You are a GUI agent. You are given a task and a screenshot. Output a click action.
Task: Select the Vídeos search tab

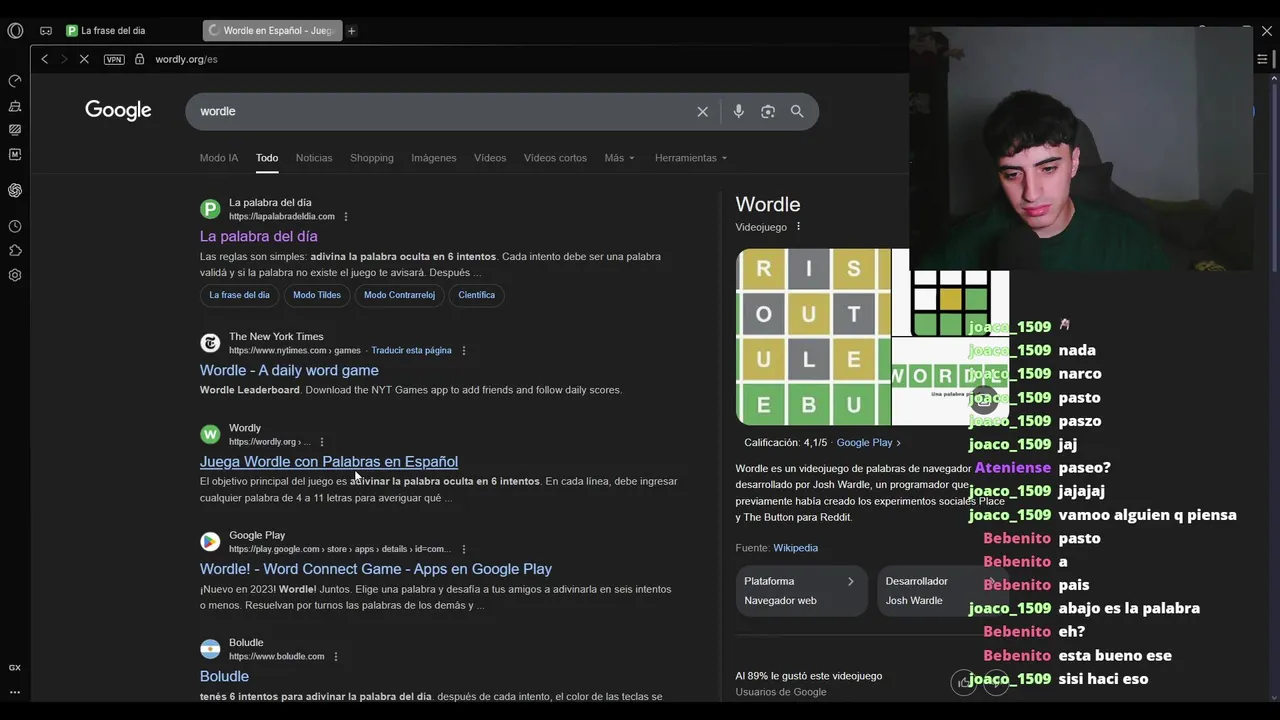coord(490,158)
